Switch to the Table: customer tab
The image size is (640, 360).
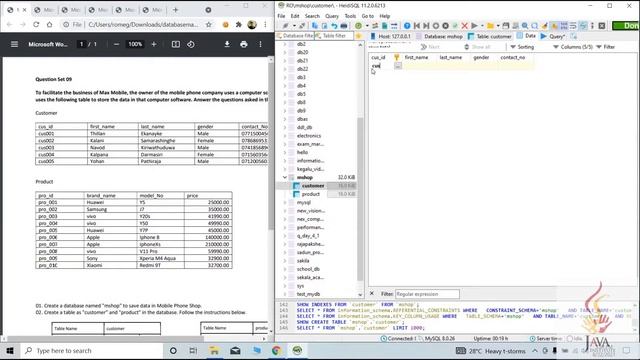[489, 36]
